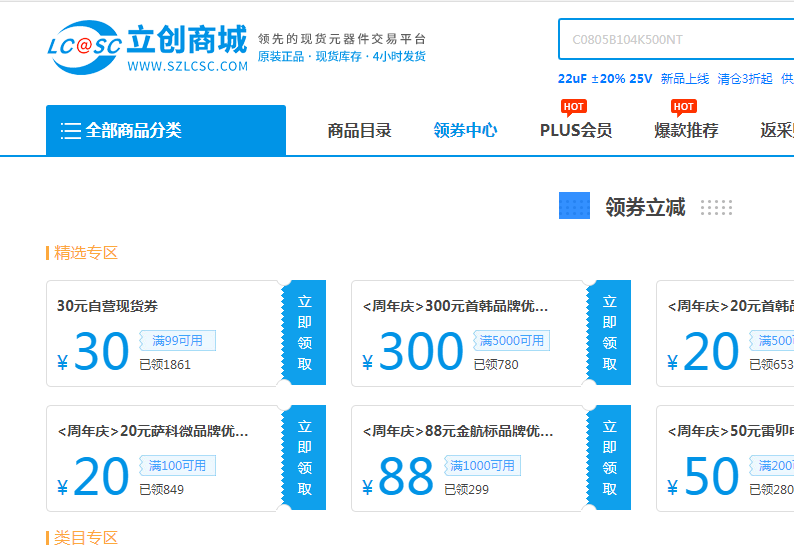Click the dotted grid icon after 领券立减
This screenshot has width=794, height=558.
716,208
